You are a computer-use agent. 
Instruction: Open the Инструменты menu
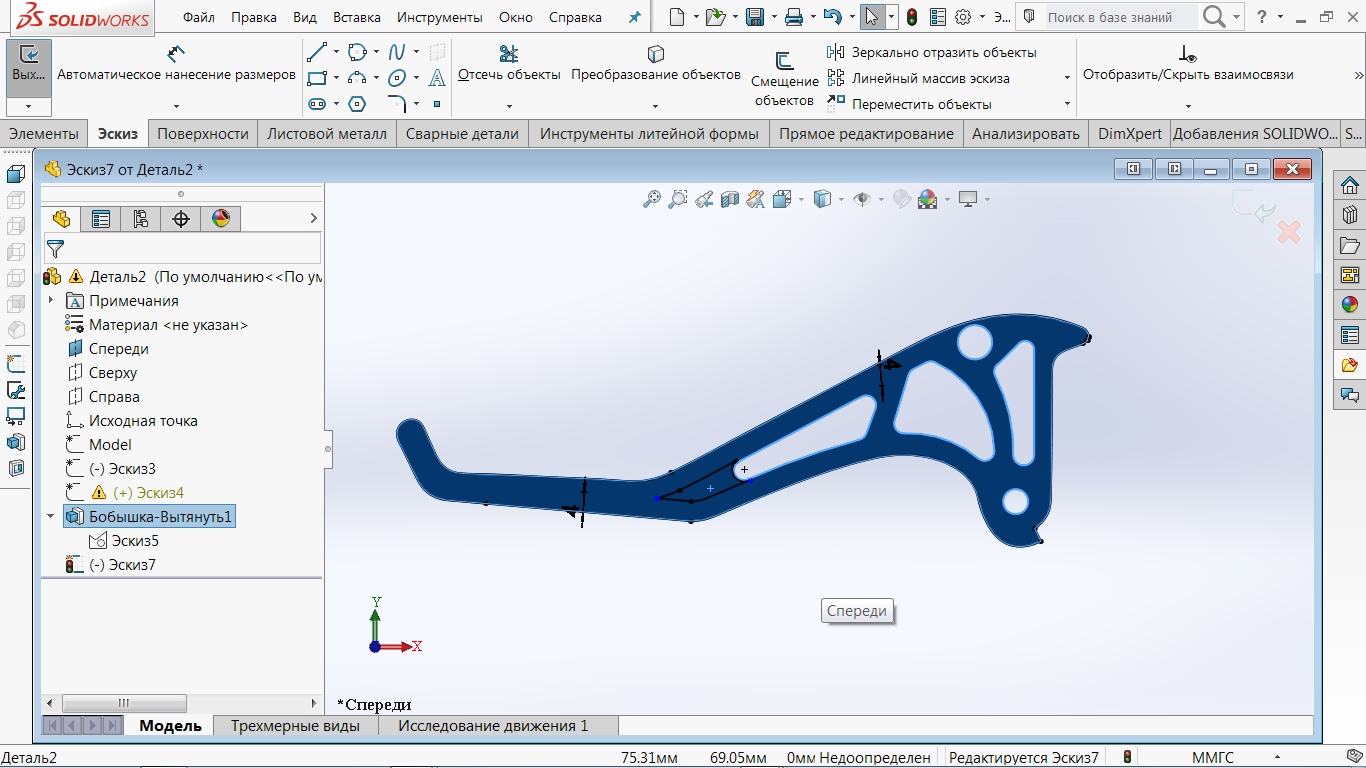pyautogui.click(x=439, y=17)
